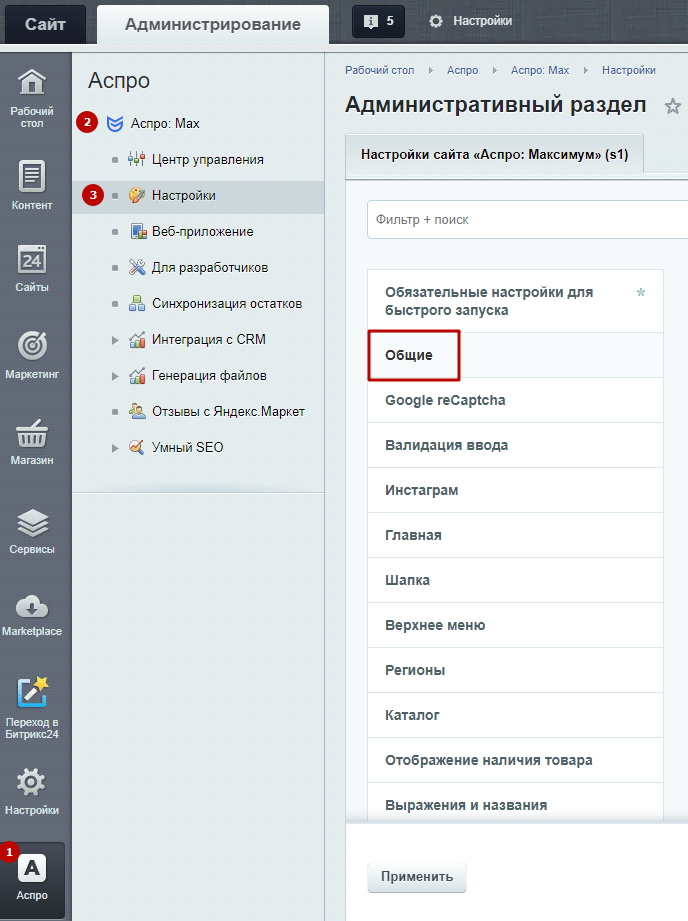Select Отзывы с Яндекс.Маркет tree item label
The width and height of the screenshot is (688, 921).
[x=228, y=411]
